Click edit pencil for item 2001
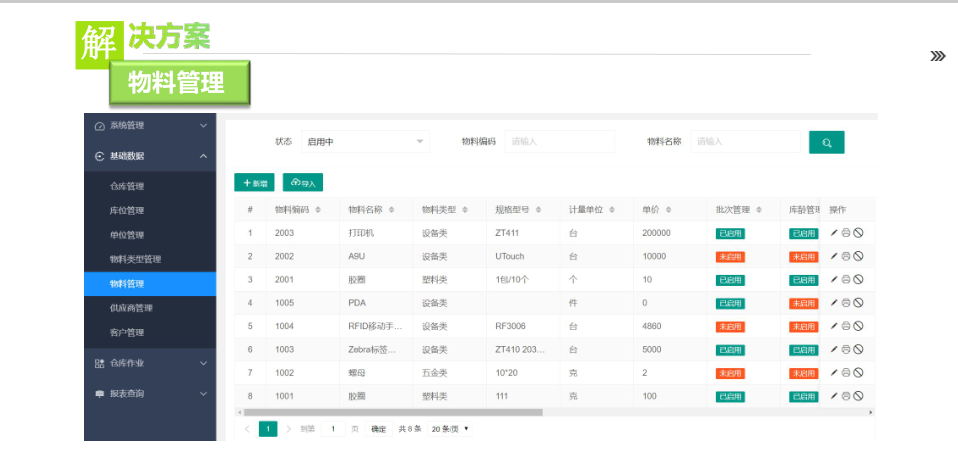The image size is (958, 450). click(x=834, y=279)
